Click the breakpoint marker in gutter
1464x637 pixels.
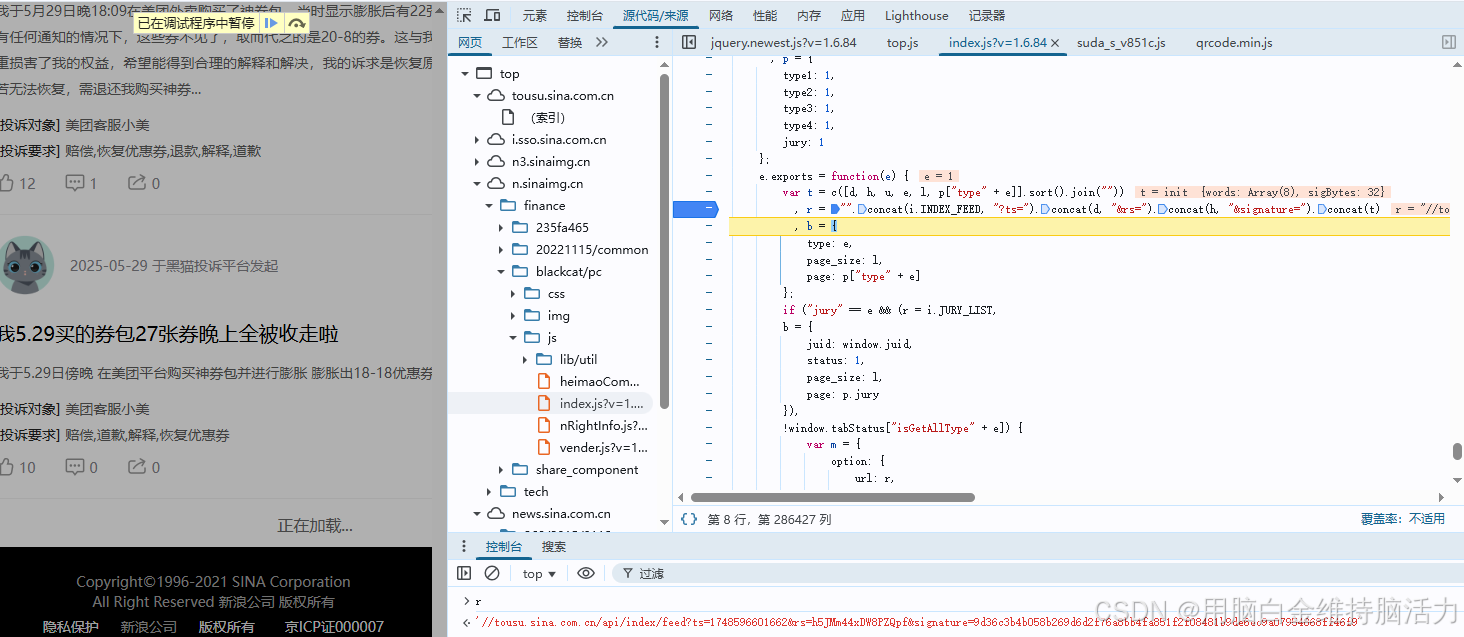pyautogui.click(x=695, y=208)
